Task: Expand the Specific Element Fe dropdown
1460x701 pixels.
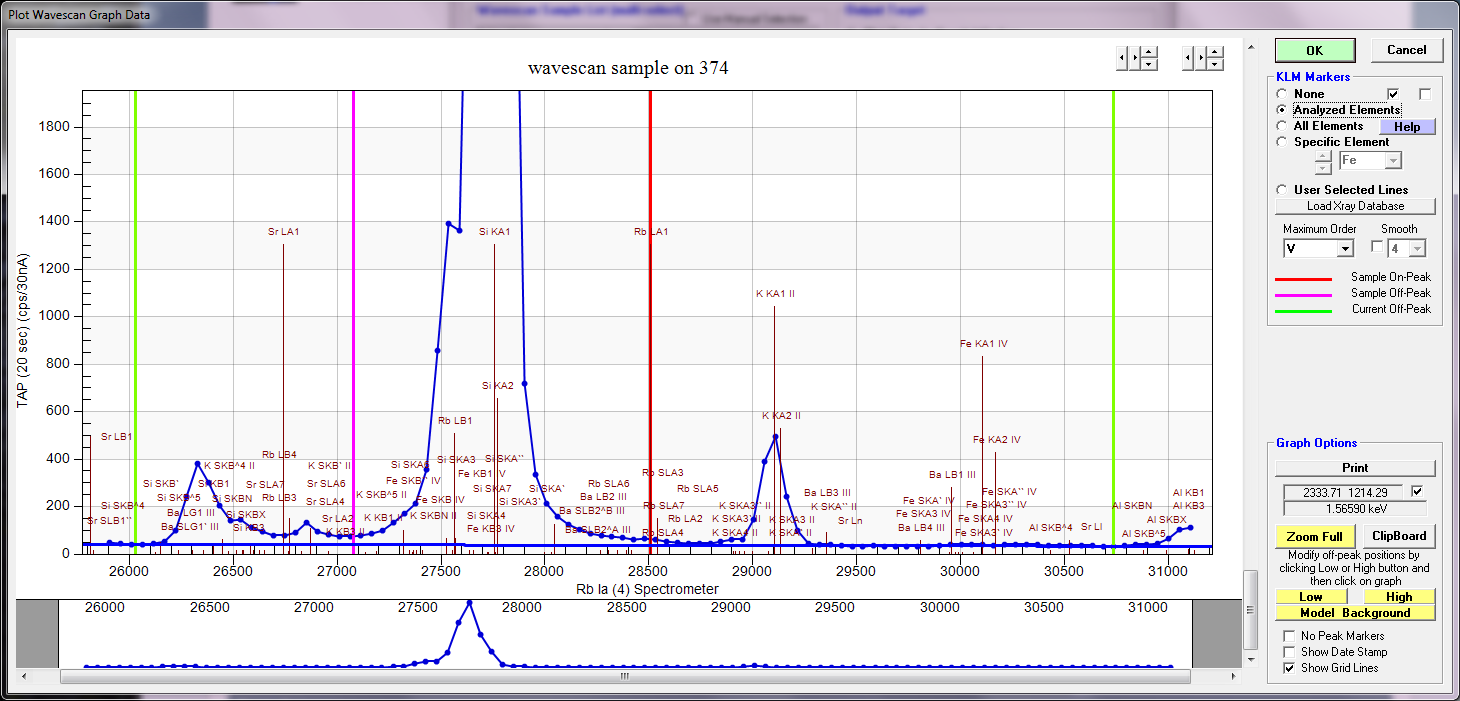Action: tap(1393, 161)
